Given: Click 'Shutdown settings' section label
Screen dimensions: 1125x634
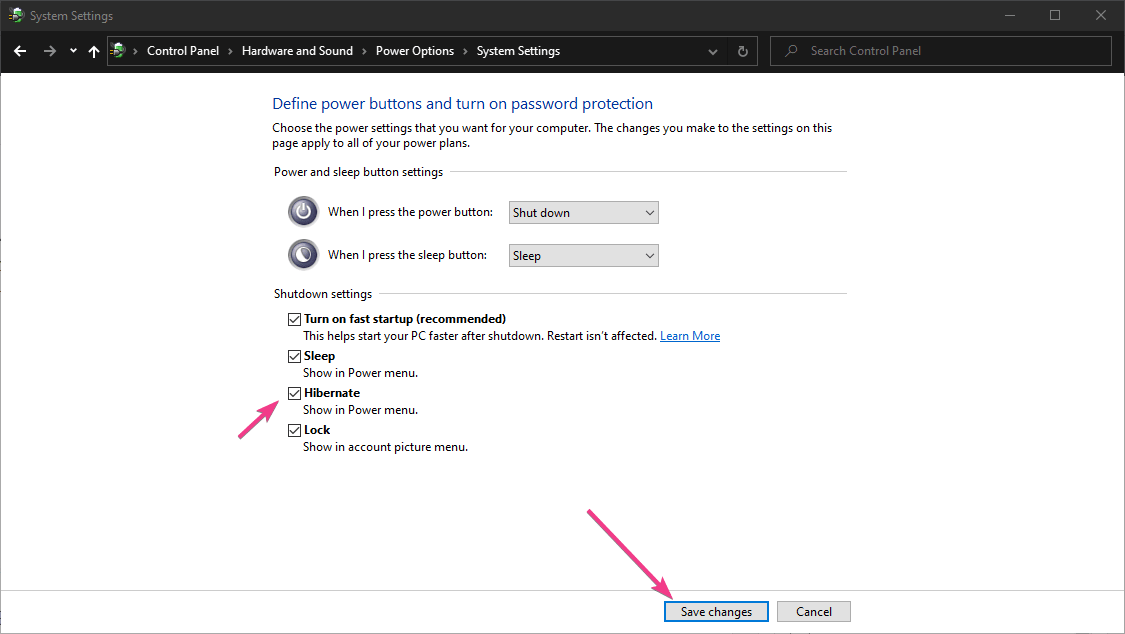Looking at the screenshot, I should pos(323,293).
